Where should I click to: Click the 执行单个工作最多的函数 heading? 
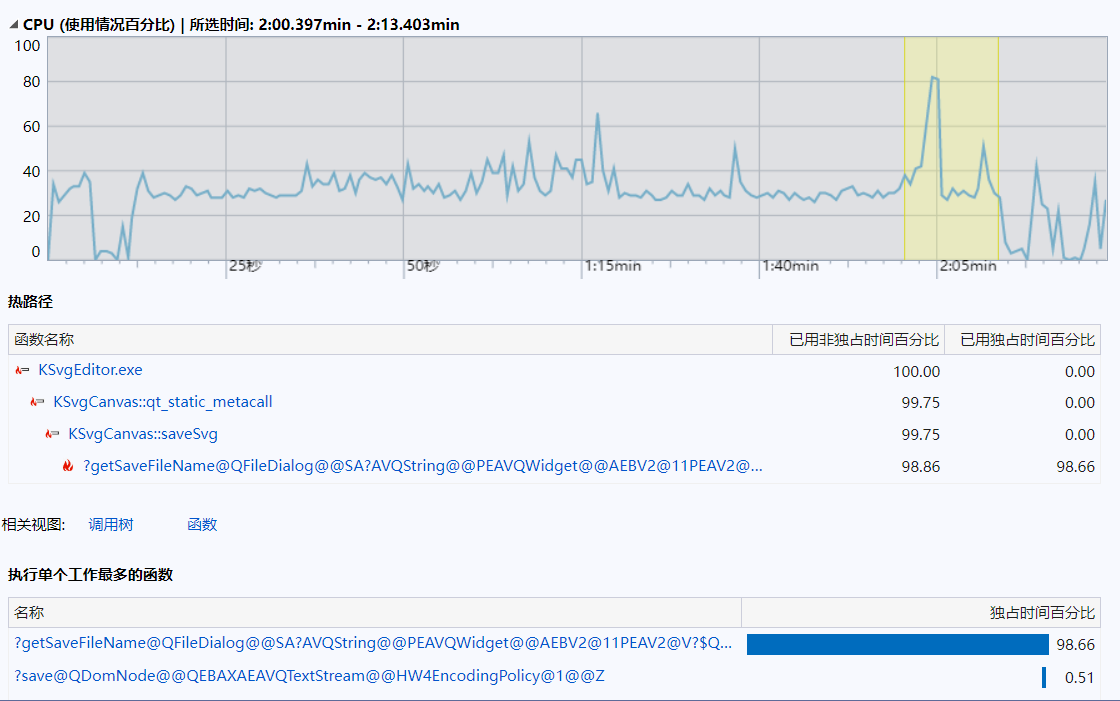[91, 575]
